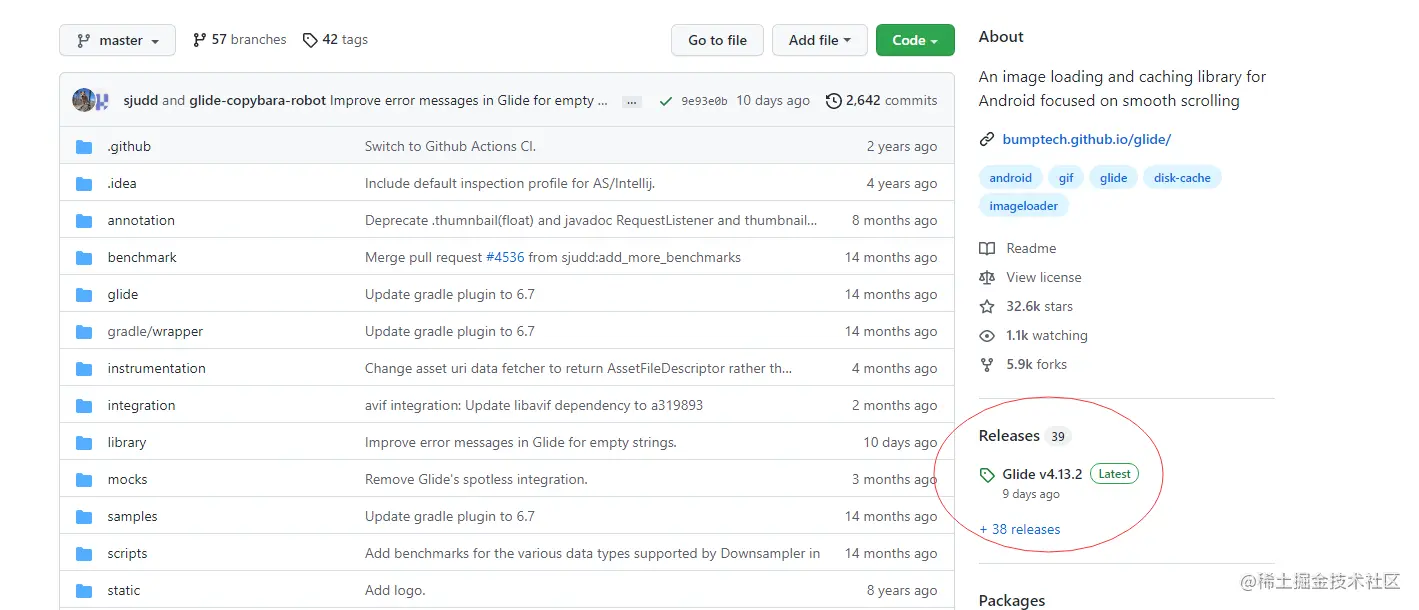The image size is (1419, 610).
Task: View the 2,642 commits history
Action: pos(882,100)
